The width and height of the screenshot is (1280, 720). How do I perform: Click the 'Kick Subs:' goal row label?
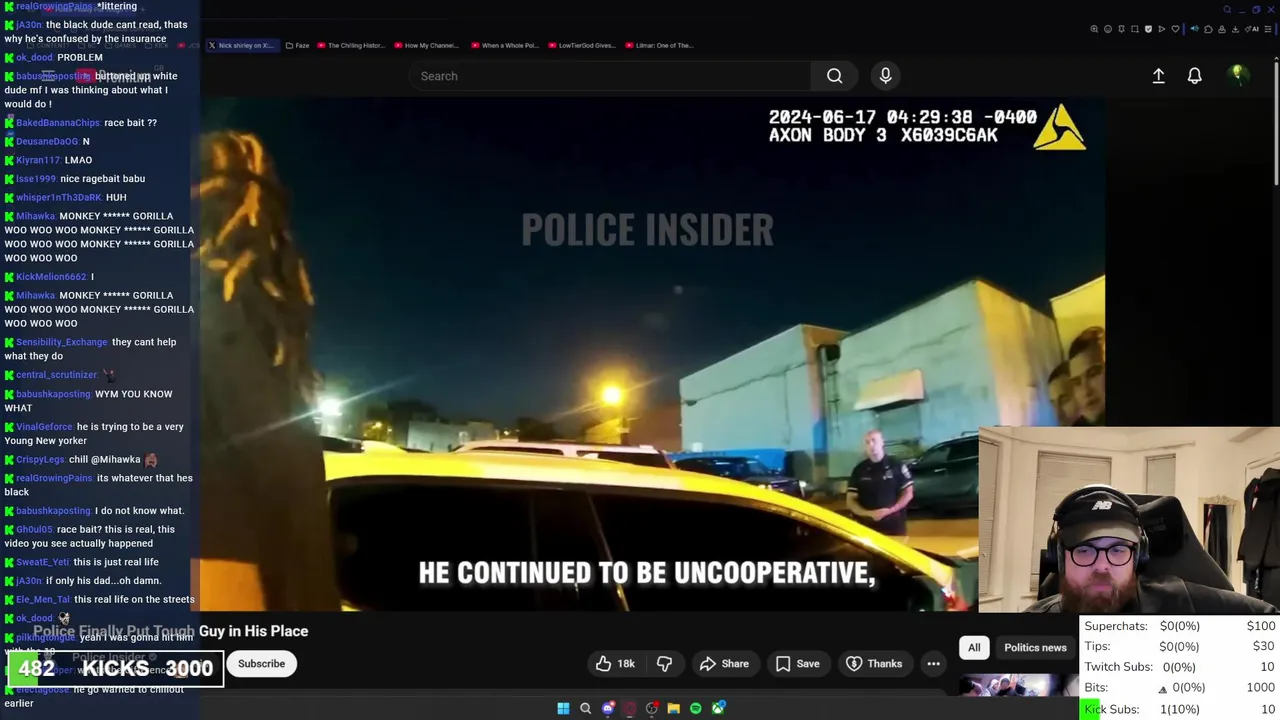pos(1112,709)
